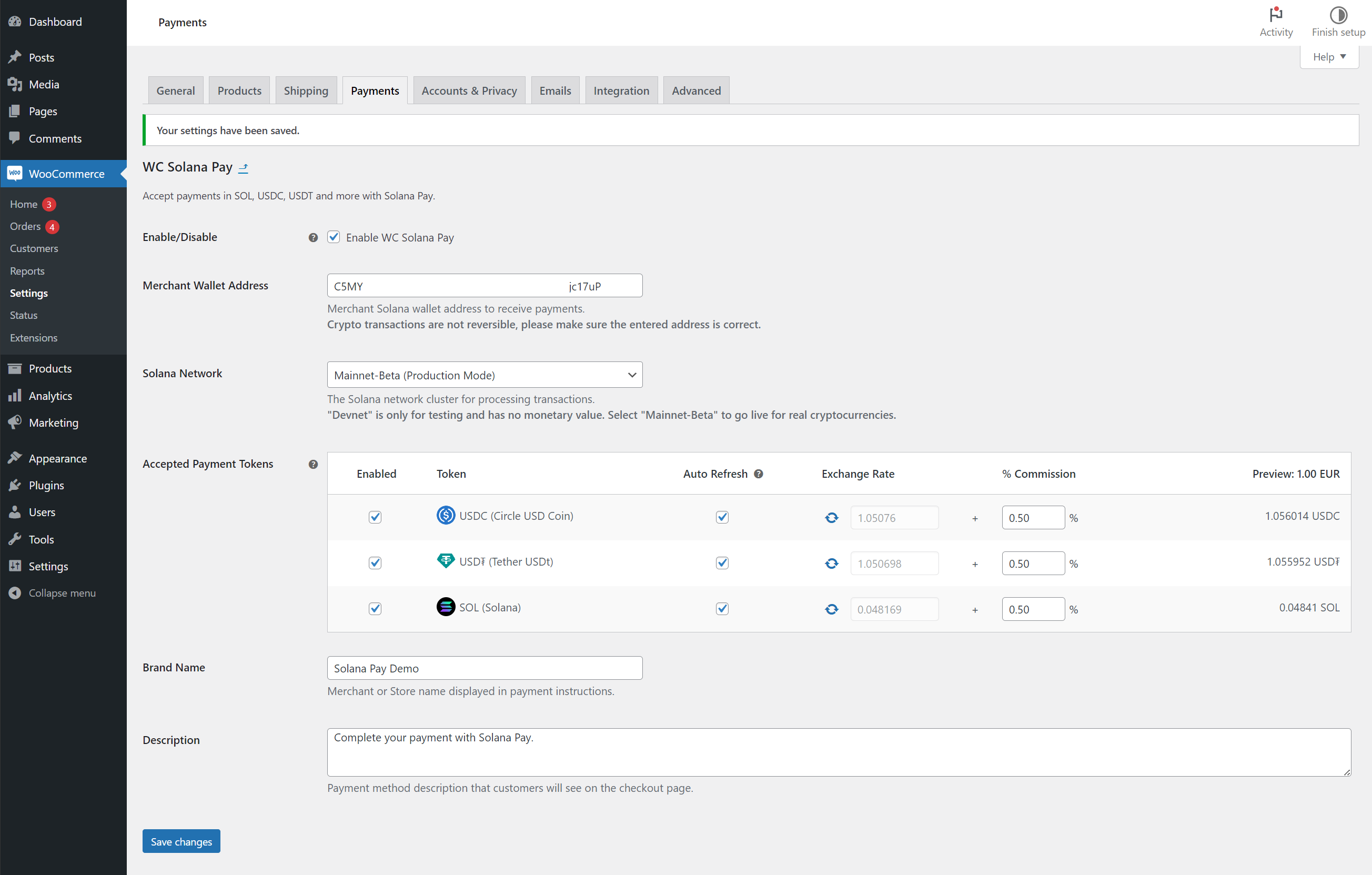The width and height of the screenshot is (1372, 875).
Task: Click the Brand Name input field
Action: pyautogui.click(x=485, y=668)
